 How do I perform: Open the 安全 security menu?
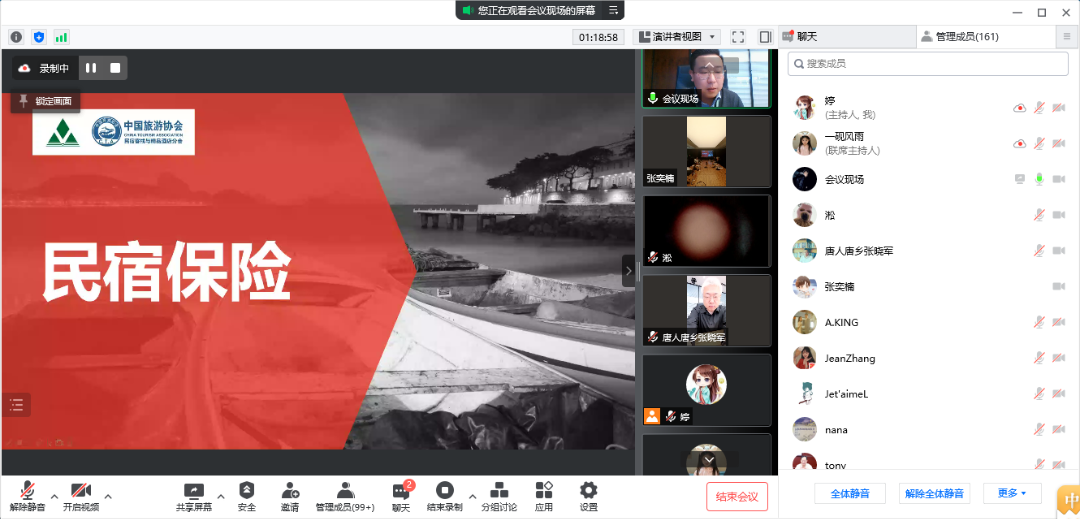click(x=247, y=496)
